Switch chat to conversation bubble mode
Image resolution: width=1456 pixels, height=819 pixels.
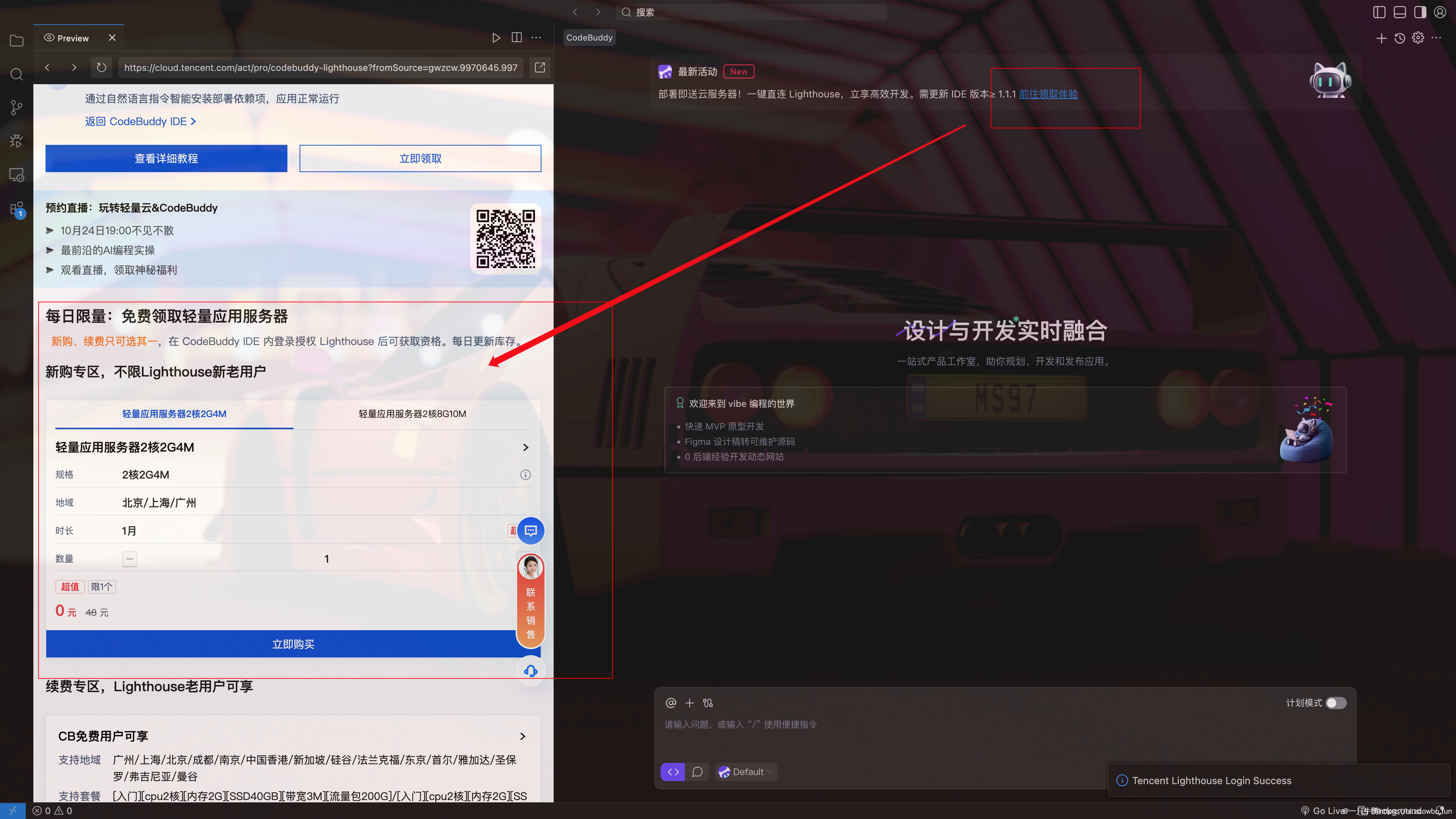click(x=698, y=772)
